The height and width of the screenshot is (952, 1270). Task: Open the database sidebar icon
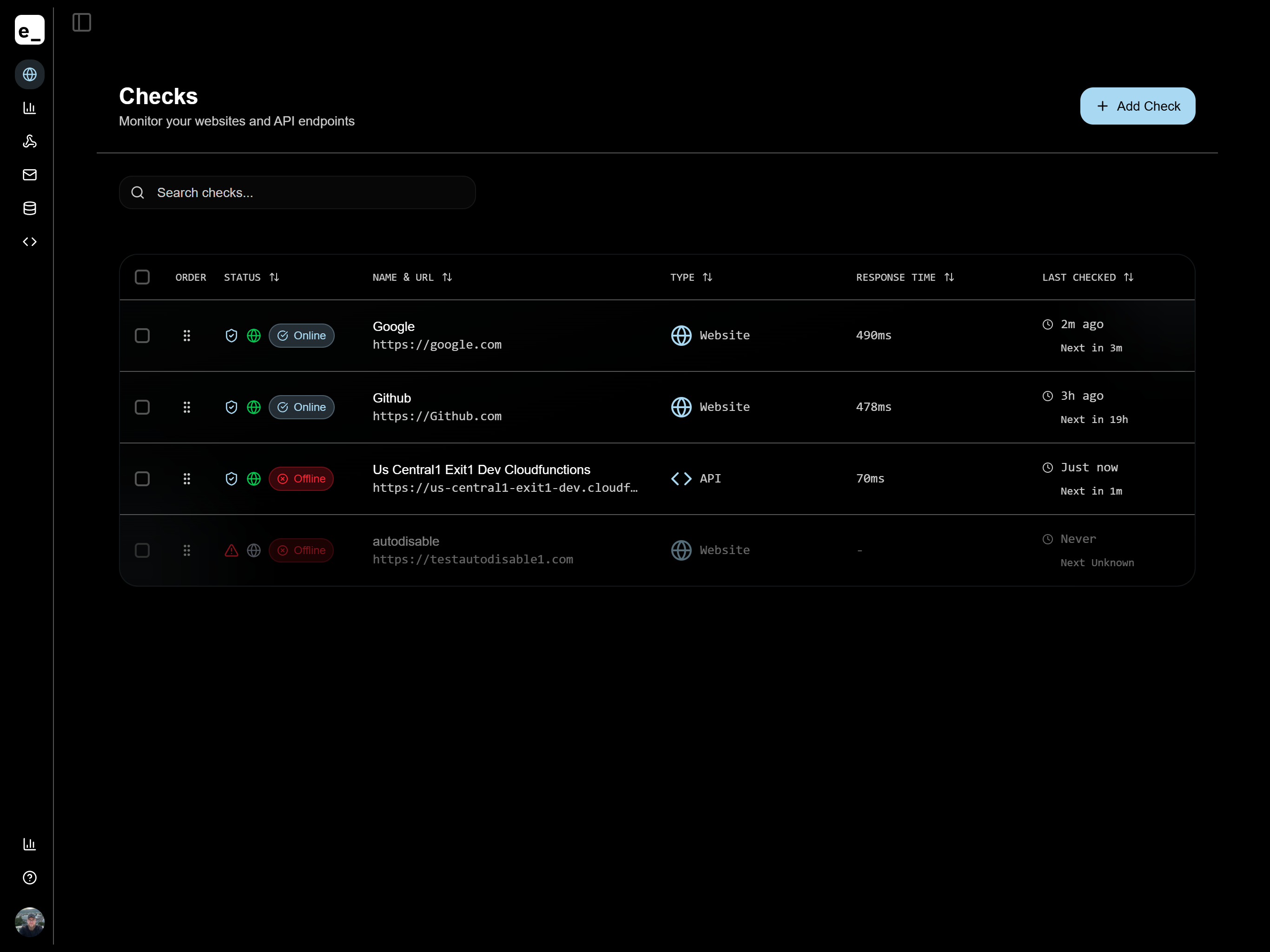click(x=29, y=208)
